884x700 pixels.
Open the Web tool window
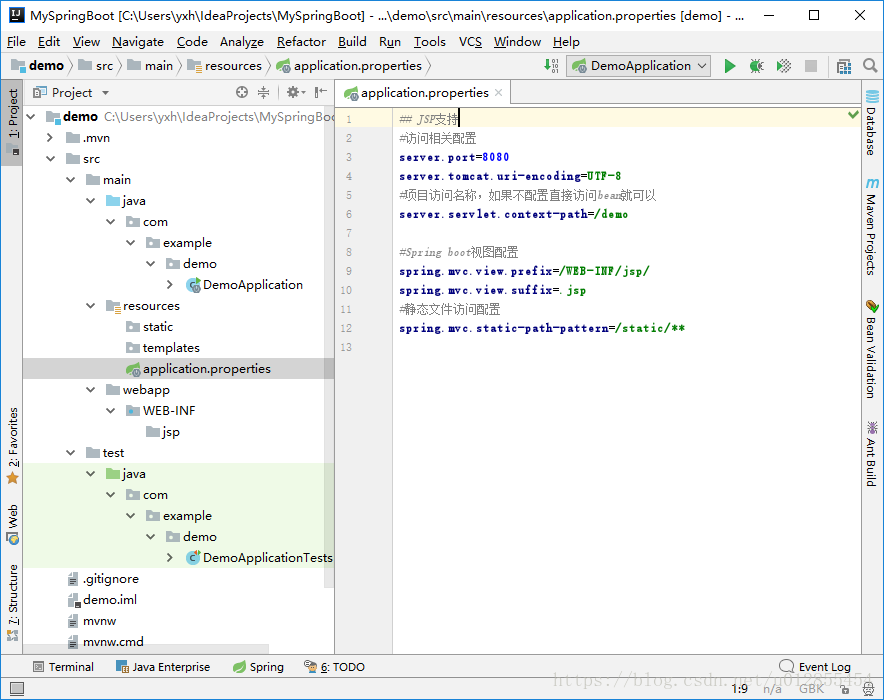click(x=12, y=524)
